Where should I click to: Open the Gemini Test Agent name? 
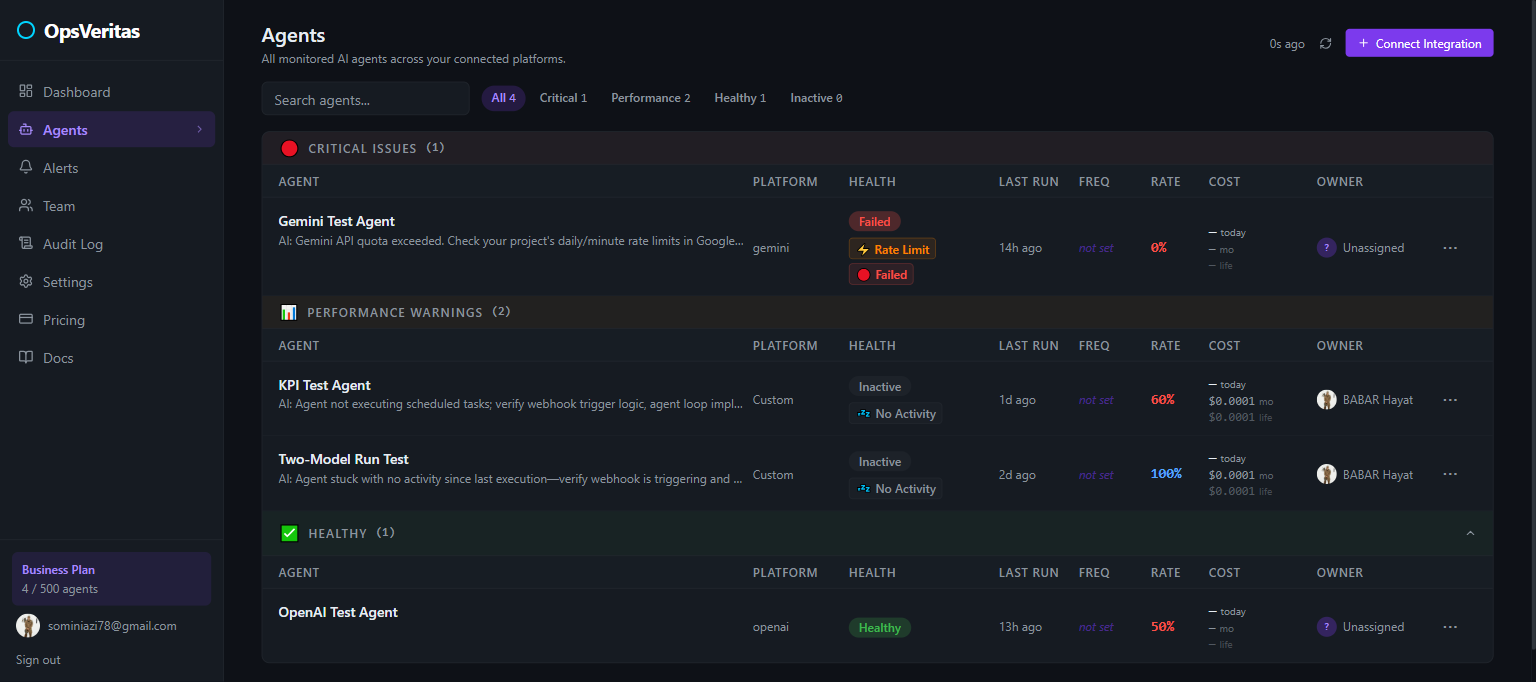click(336, 221)
